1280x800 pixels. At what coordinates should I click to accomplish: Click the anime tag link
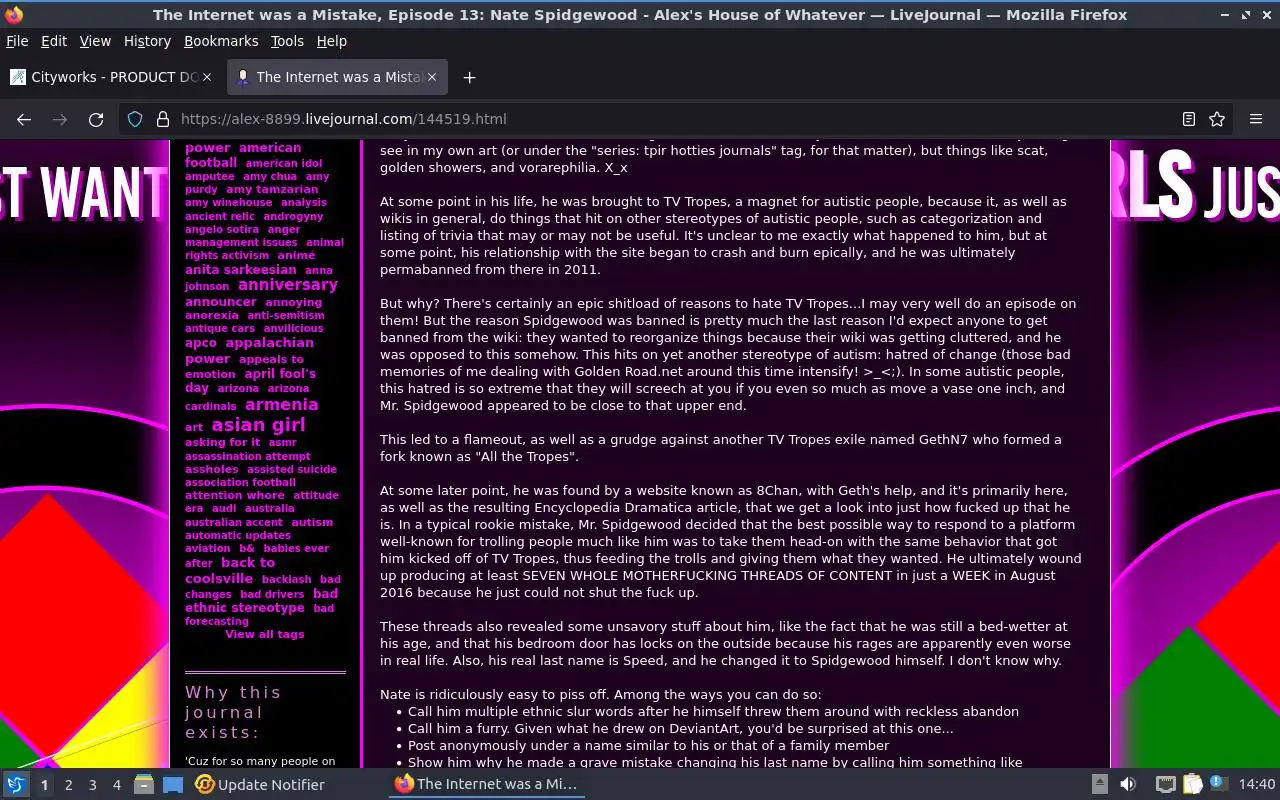click(x=296, y=255)
